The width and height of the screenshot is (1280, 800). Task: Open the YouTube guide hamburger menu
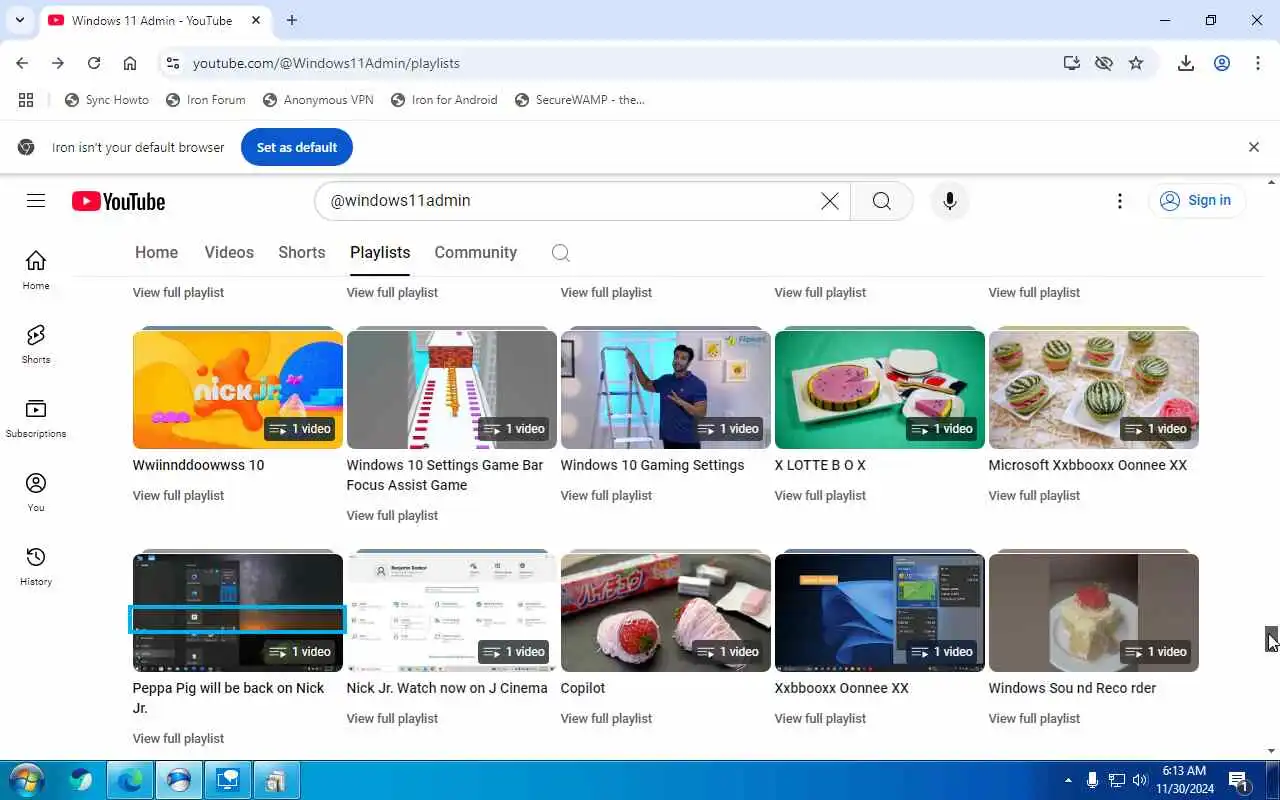click(x=36, y=201)
